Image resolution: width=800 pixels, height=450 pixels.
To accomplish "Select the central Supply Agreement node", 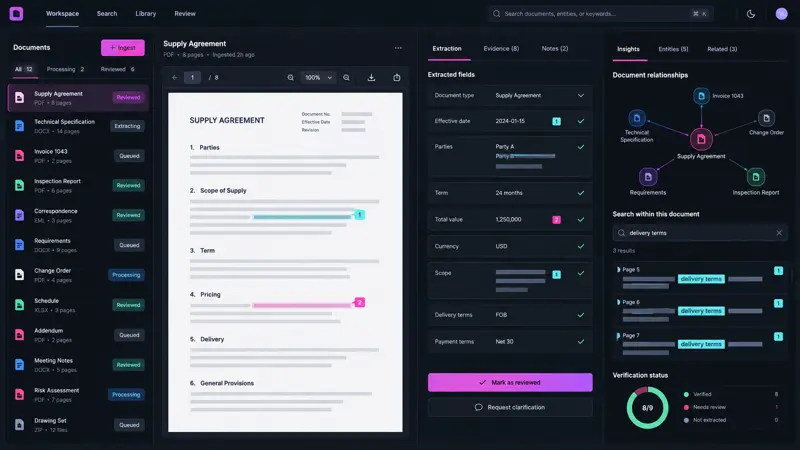I will [x=702, y=139].
